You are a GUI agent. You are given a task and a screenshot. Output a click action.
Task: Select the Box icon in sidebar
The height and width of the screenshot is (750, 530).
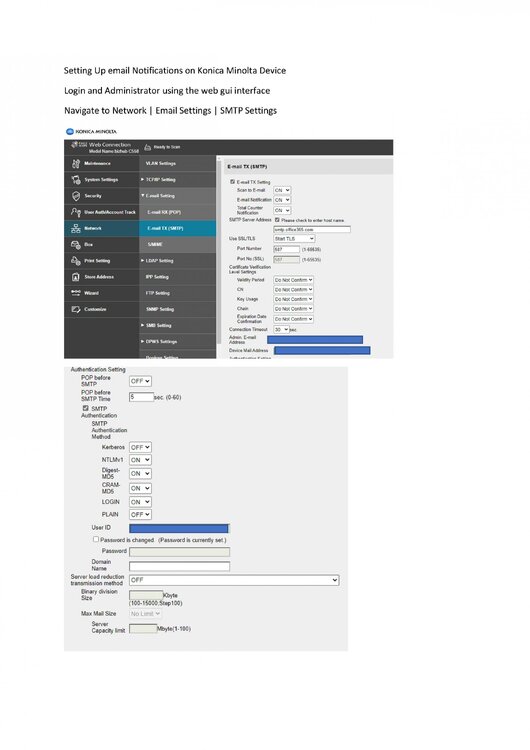[x=76, y=244]
